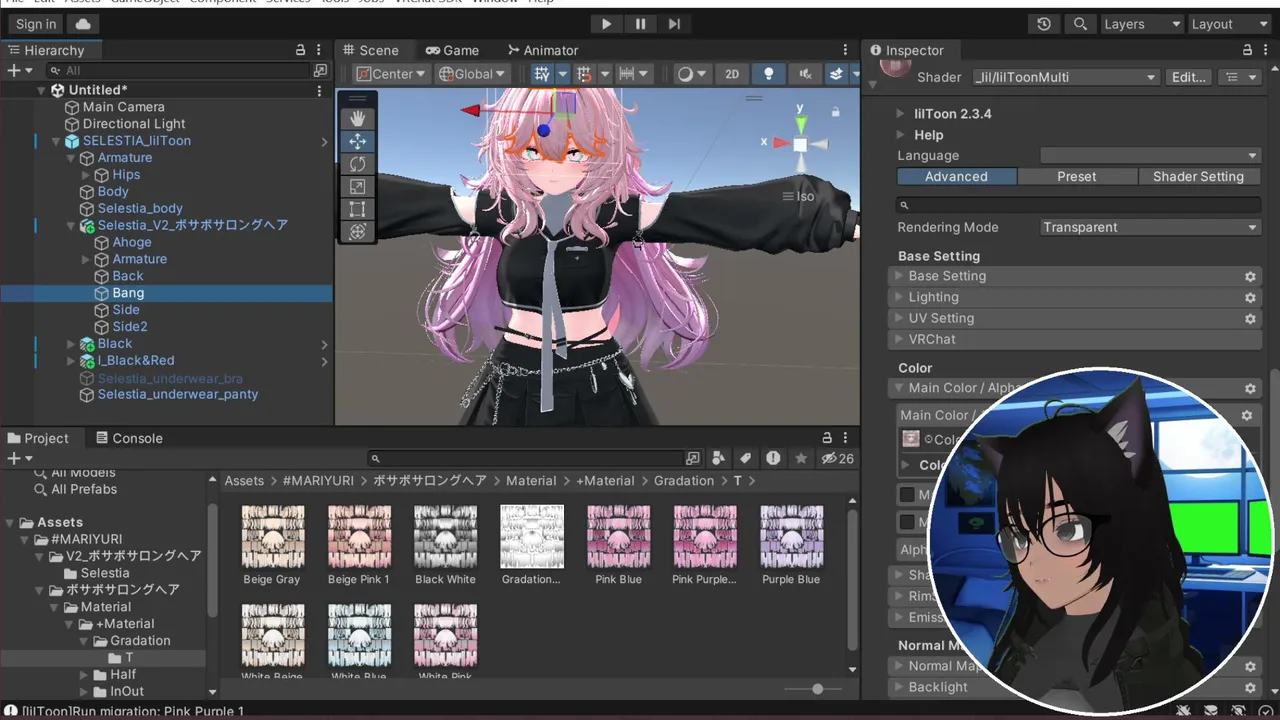This screenshot has height=720, width=1280.
Task: Toggle scene effects layers button
Action: [x=837, y=74]
